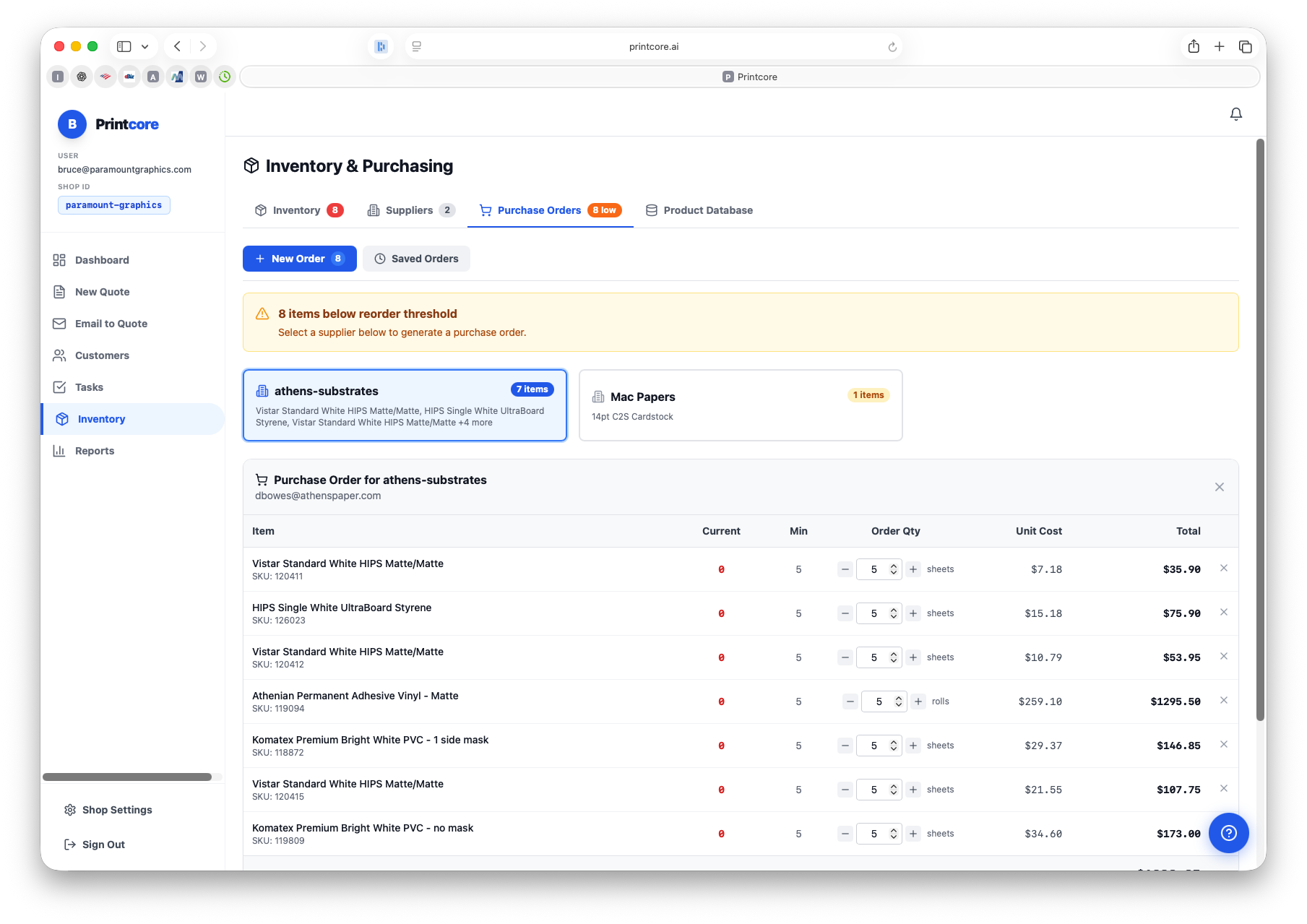Switch to the Suppliers tab
This screenshot has height=924, width=1307.
tap(410, 210)
